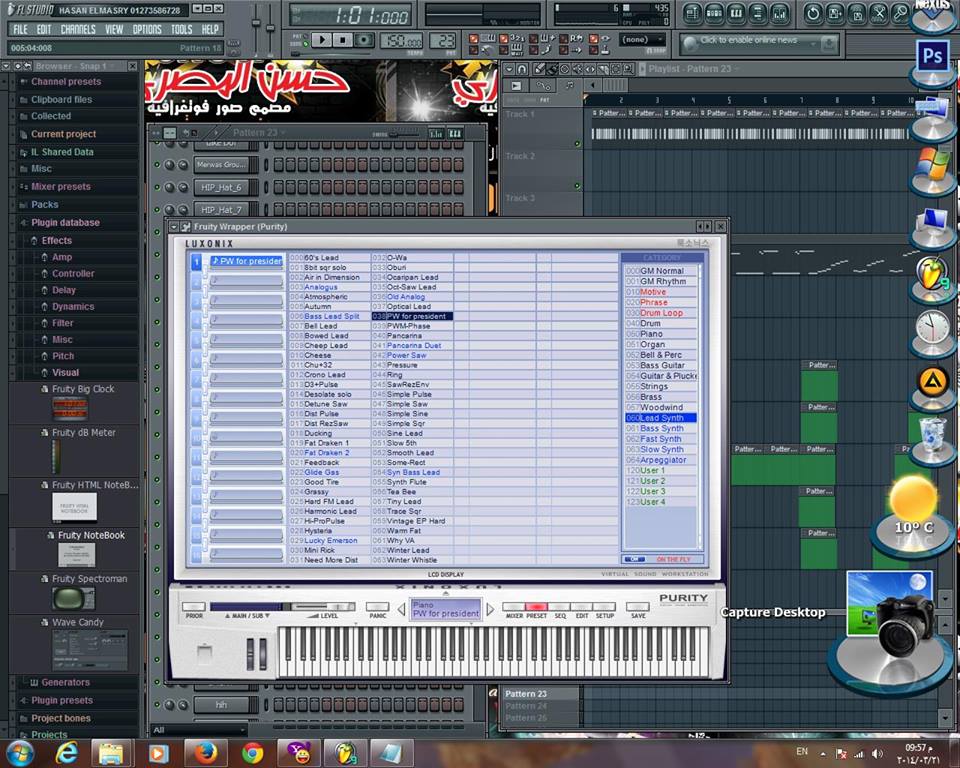Image resolution: width=960 pixels, height=768 pixels.
Task: Click the Firefox icon in the taskbar
Action: (206, 752)
